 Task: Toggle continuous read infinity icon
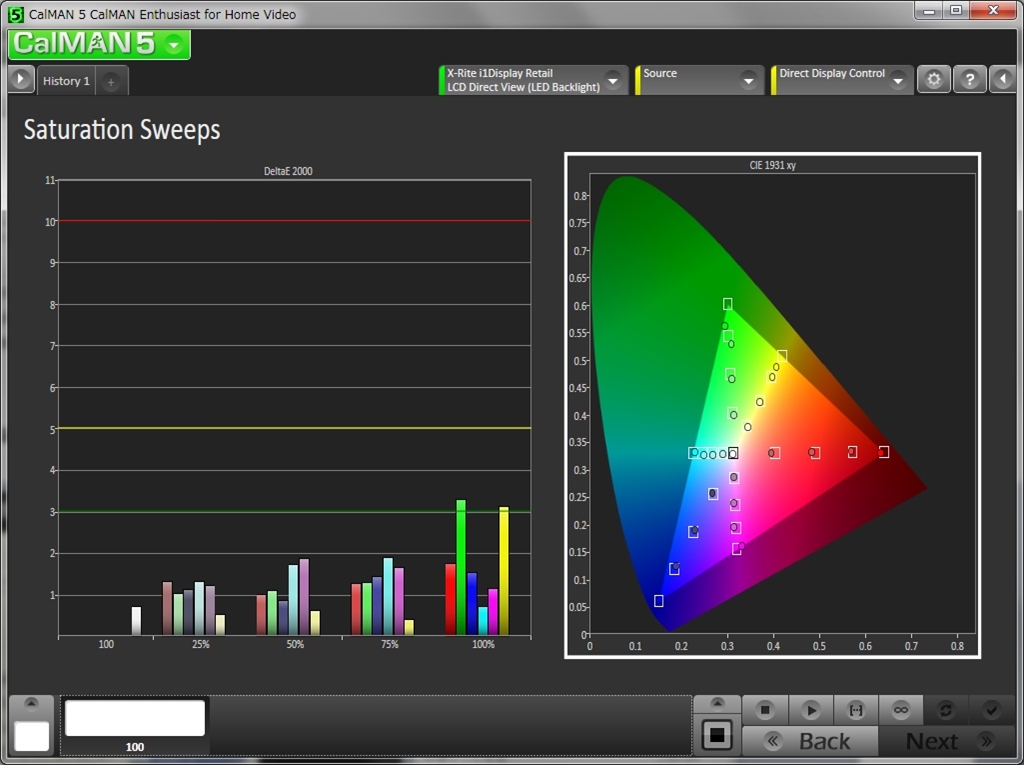pos(900,710)
